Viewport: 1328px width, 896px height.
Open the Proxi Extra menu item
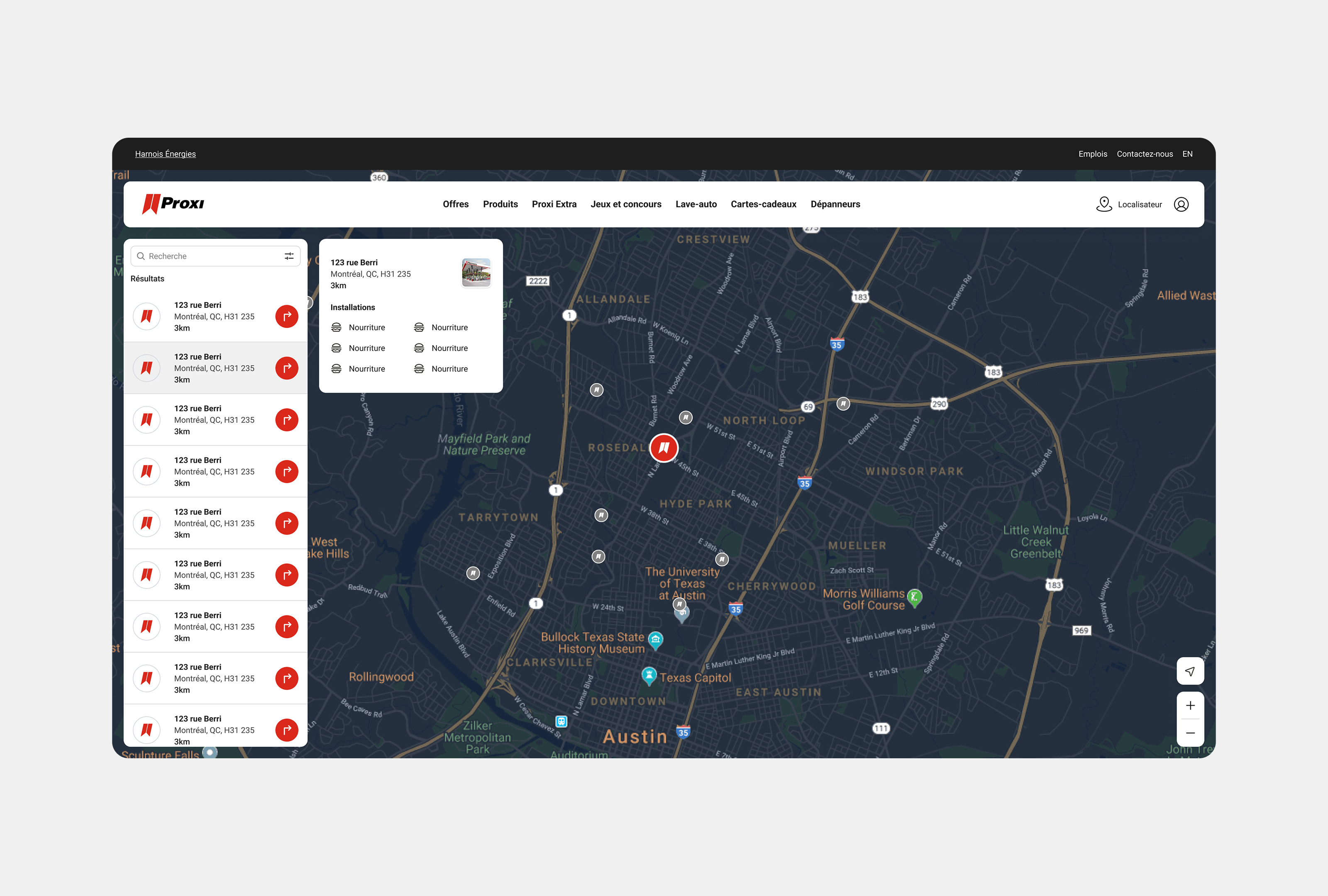point(554,205)
